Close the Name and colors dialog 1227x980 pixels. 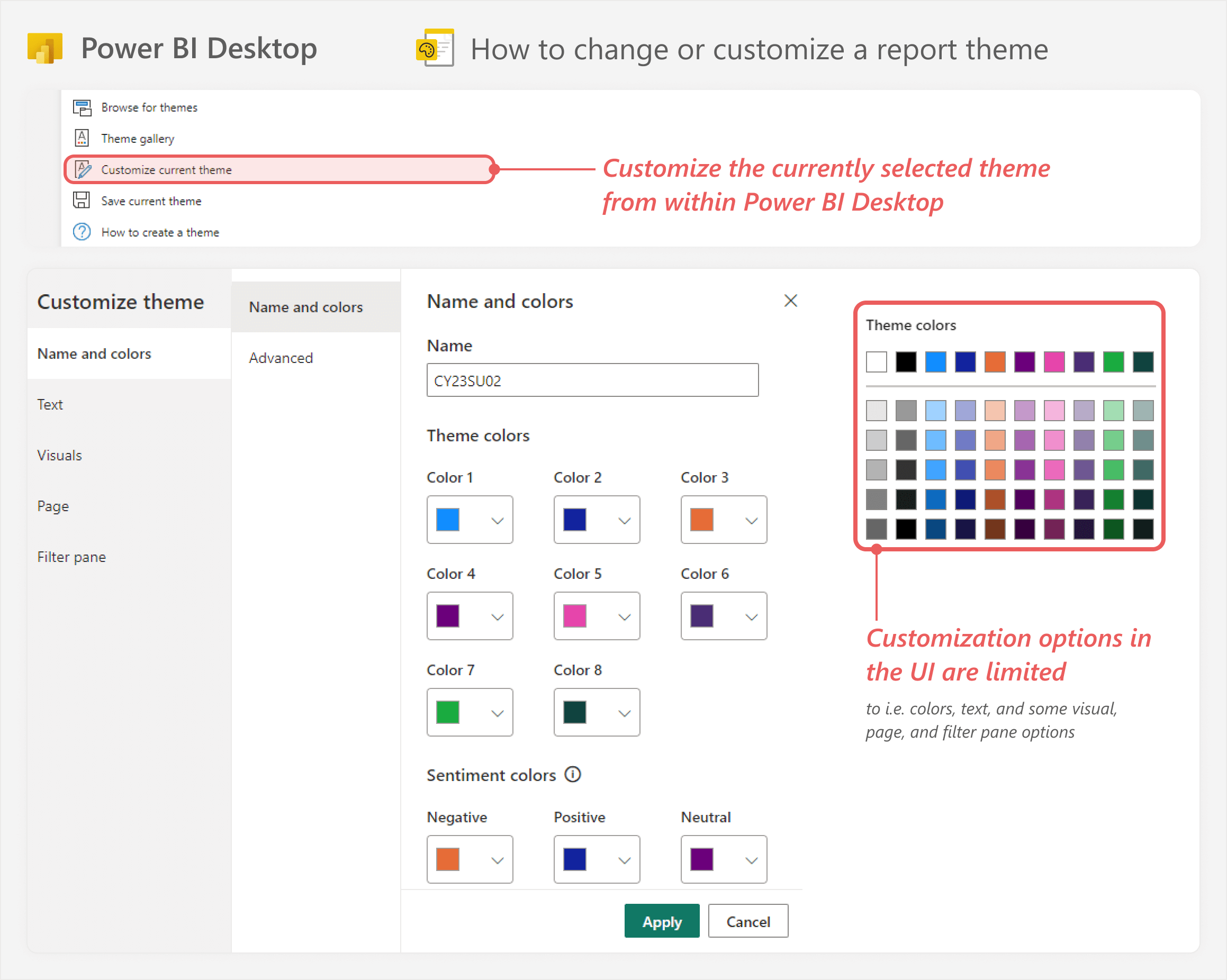[x=790, y=301]
